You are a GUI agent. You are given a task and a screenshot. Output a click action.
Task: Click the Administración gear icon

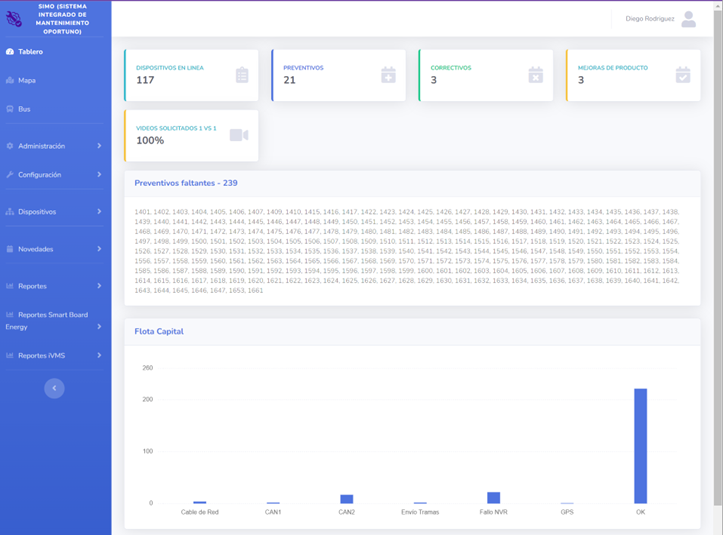tap(10, 146)
